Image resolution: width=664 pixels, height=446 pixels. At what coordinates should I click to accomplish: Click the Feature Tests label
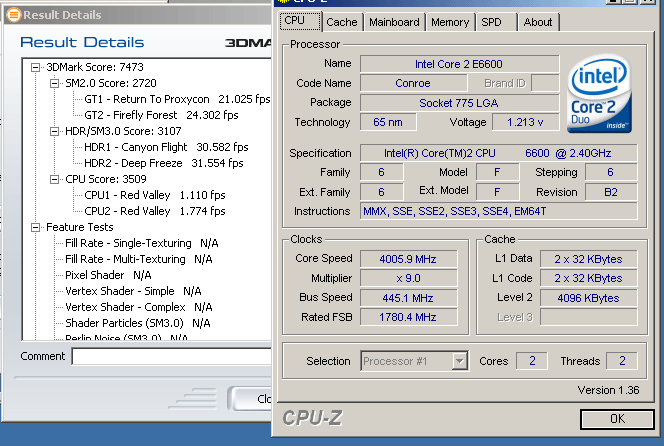point(80,227)
